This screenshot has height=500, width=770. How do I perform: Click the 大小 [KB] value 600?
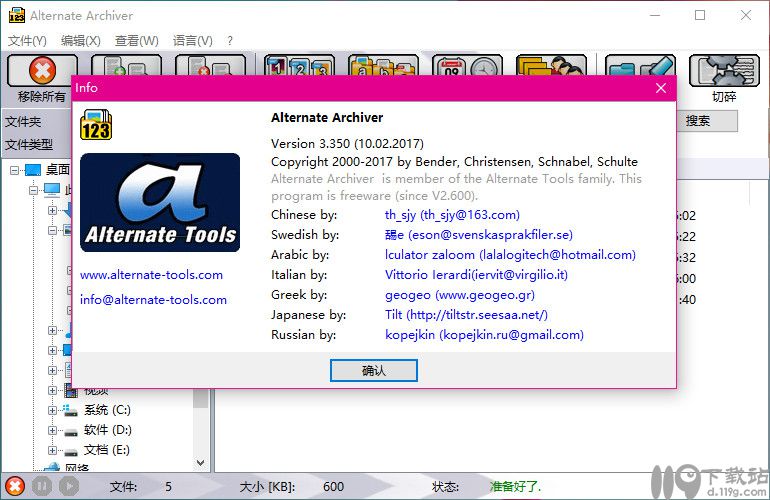coord(333,487)
